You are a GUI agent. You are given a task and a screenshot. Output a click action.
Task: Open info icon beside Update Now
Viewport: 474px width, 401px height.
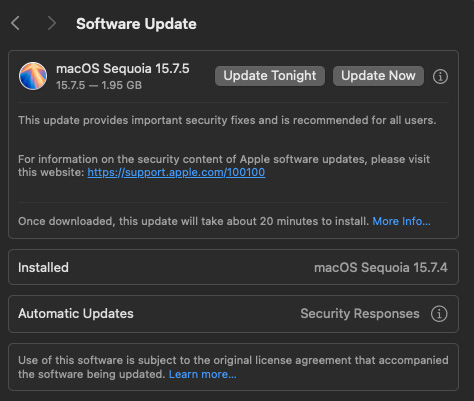click(440, 76)
